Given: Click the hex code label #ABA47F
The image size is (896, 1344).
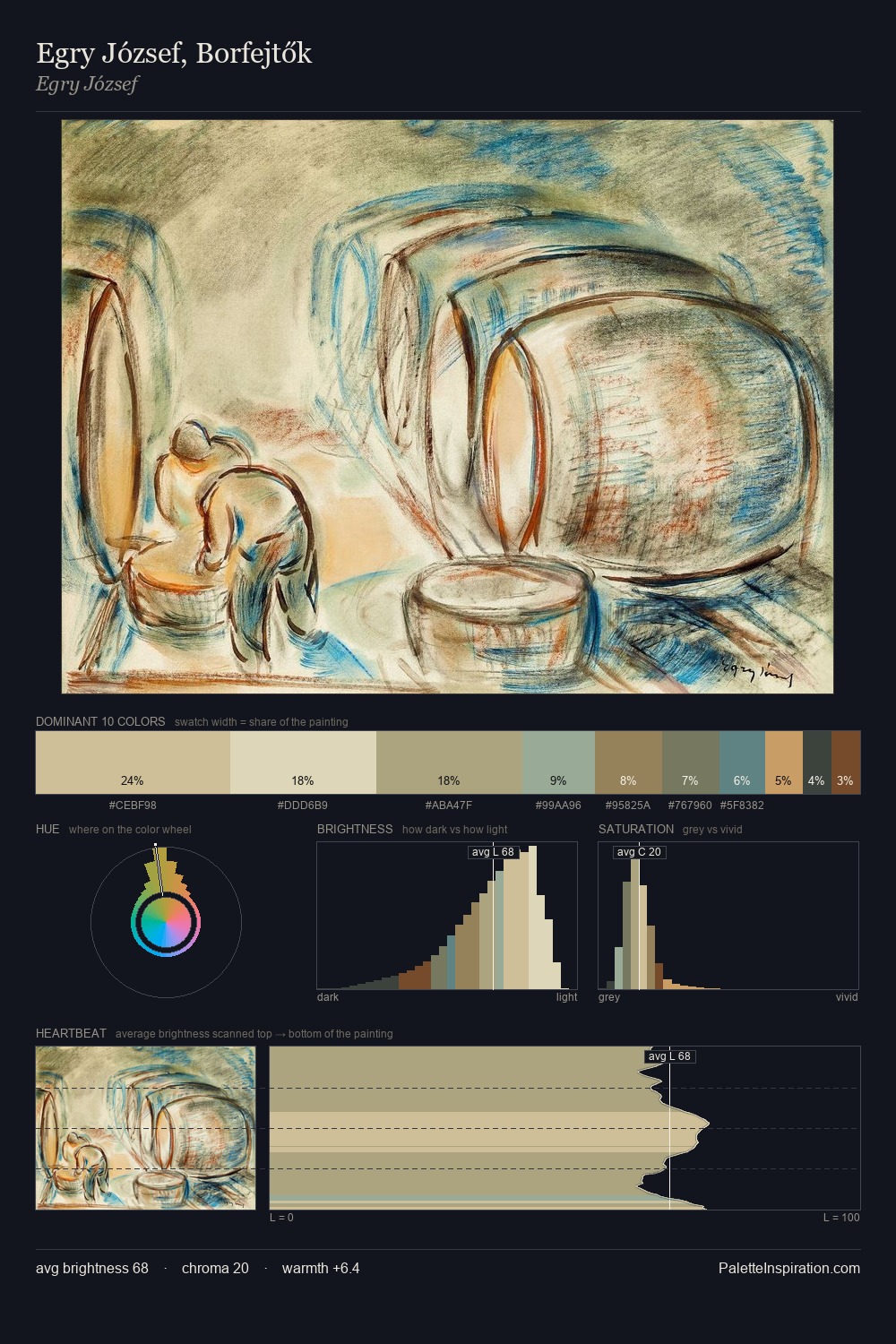Looking at the screenshot, I should coord(449,806).
